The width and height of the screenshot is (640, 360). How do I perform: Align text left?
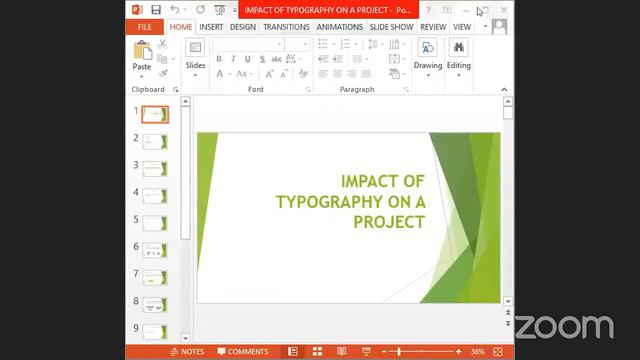click(x=323, y=74)
